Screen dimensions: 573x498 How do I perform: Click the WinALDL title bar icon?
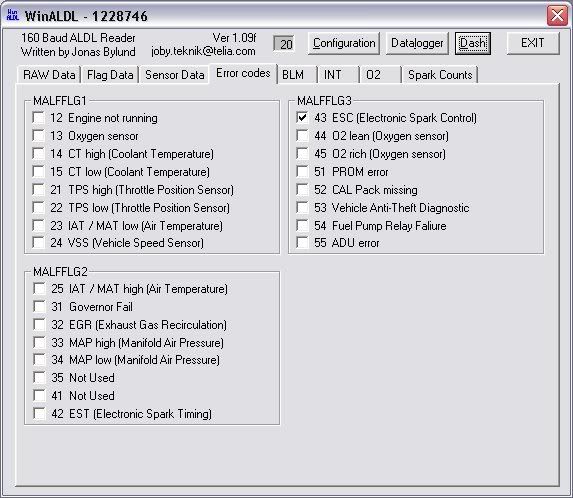(12, 15)
